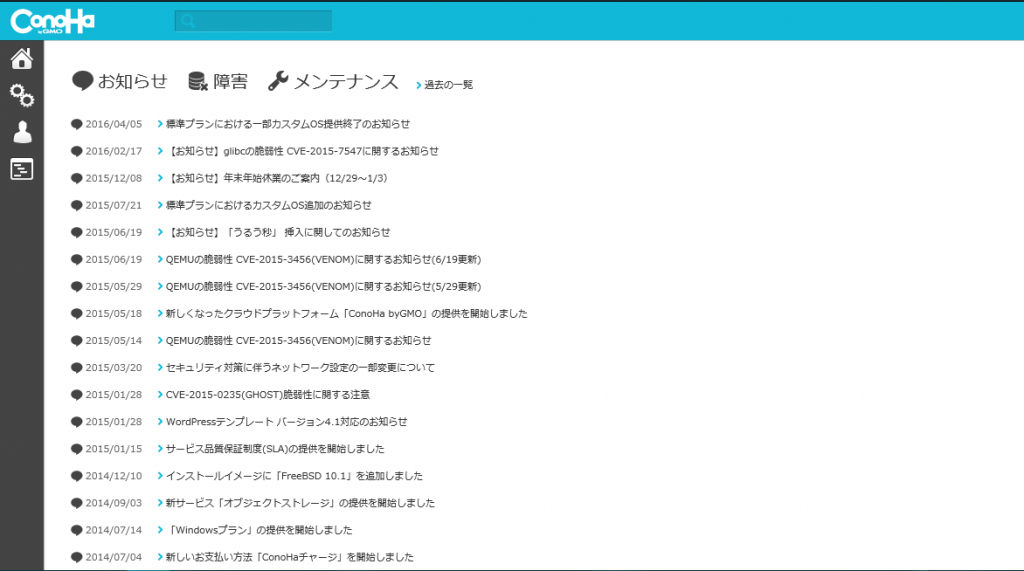Open the うるう秒 挿入 notice
The height and width of the screenshot is (571, 1024).
pyautogui.click(x=278, y=233)
